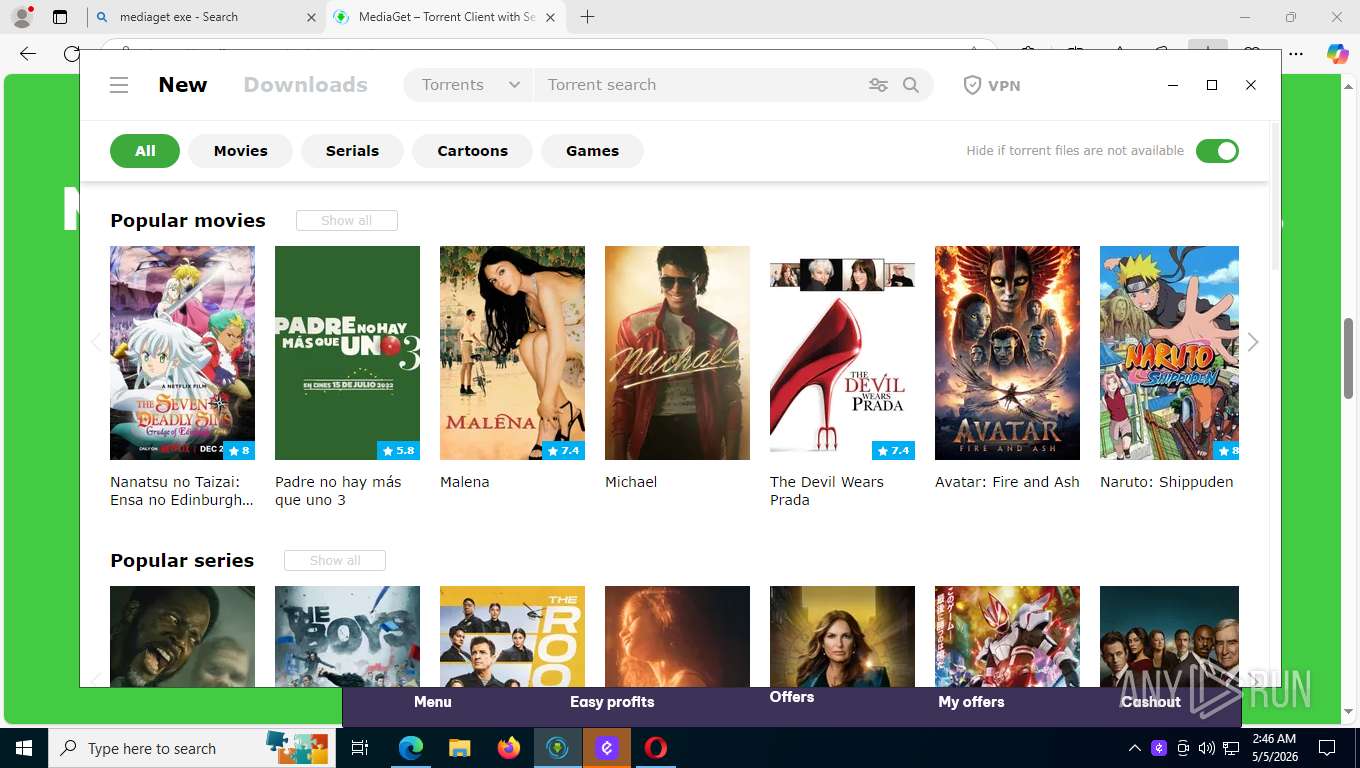Image resolution: width=1360 pixels, height=768 pixels.
Task: Click the Edge browser back arrow
Action: coord(28,54)
